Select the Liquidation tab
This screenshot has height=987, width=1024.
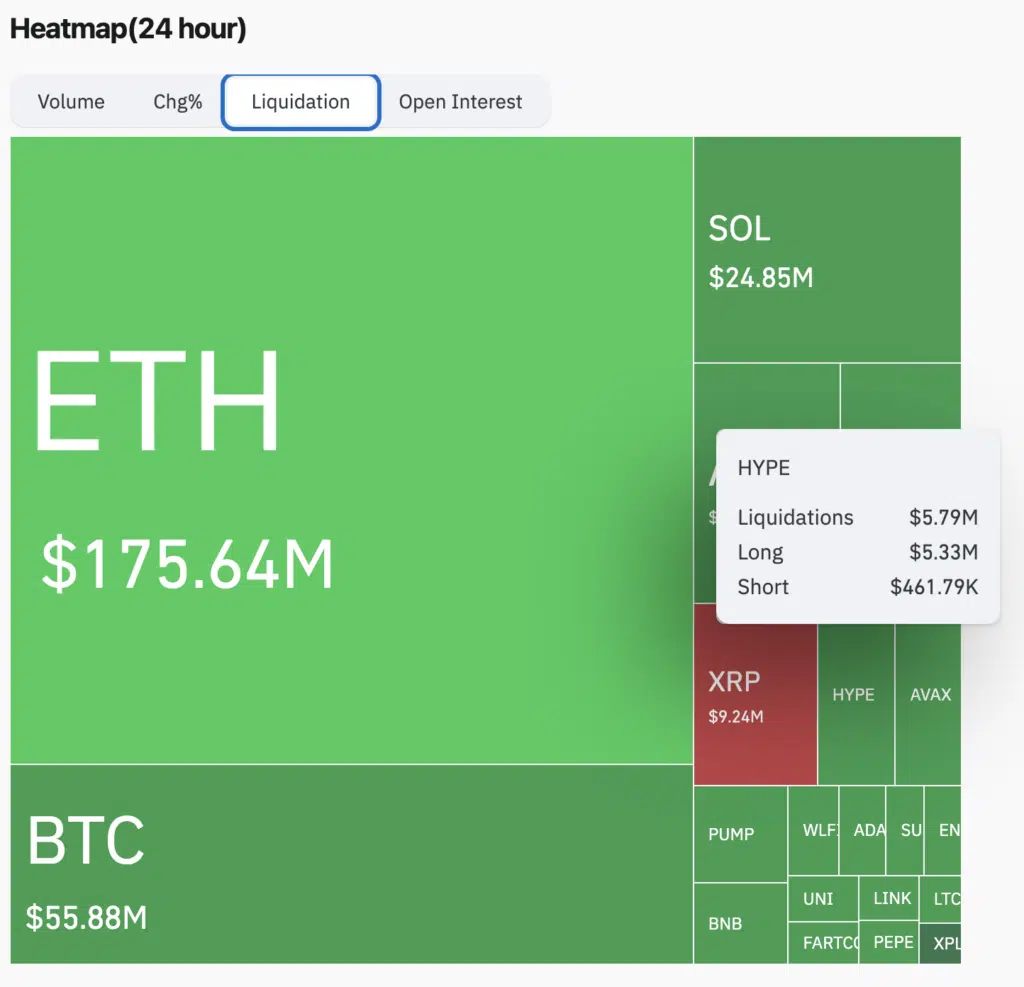[x=300, y=102]
